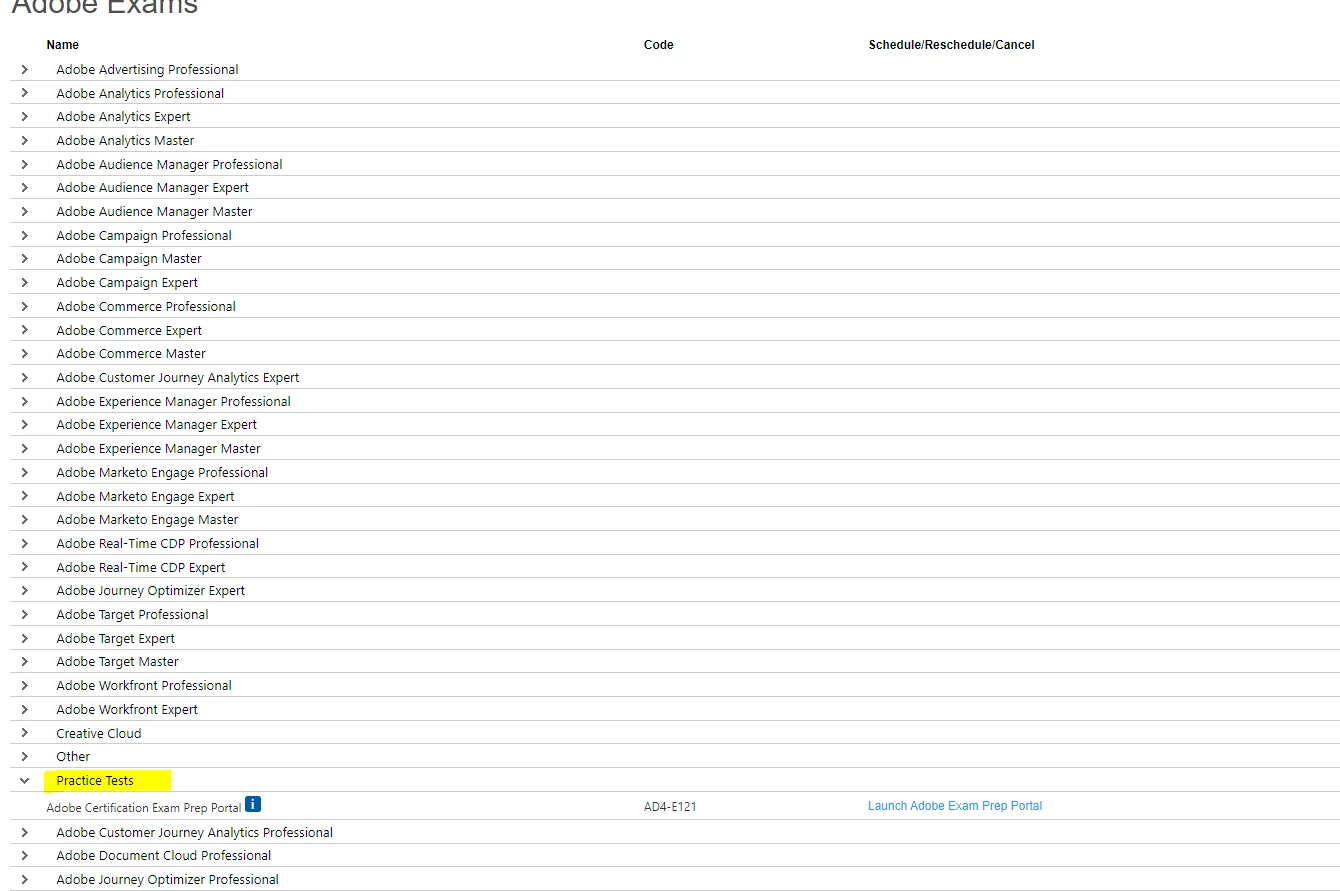Screen dimensions: 1340x891
Task: Select the Adobe Target Master label
Action: (117, 661)
